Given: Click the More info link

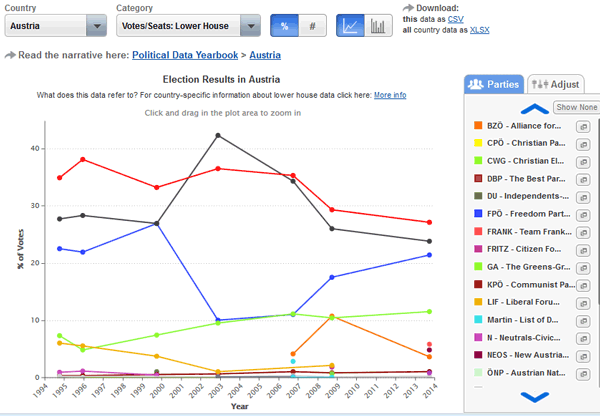Looking at the screenshot, I should [x=390, y=95].
